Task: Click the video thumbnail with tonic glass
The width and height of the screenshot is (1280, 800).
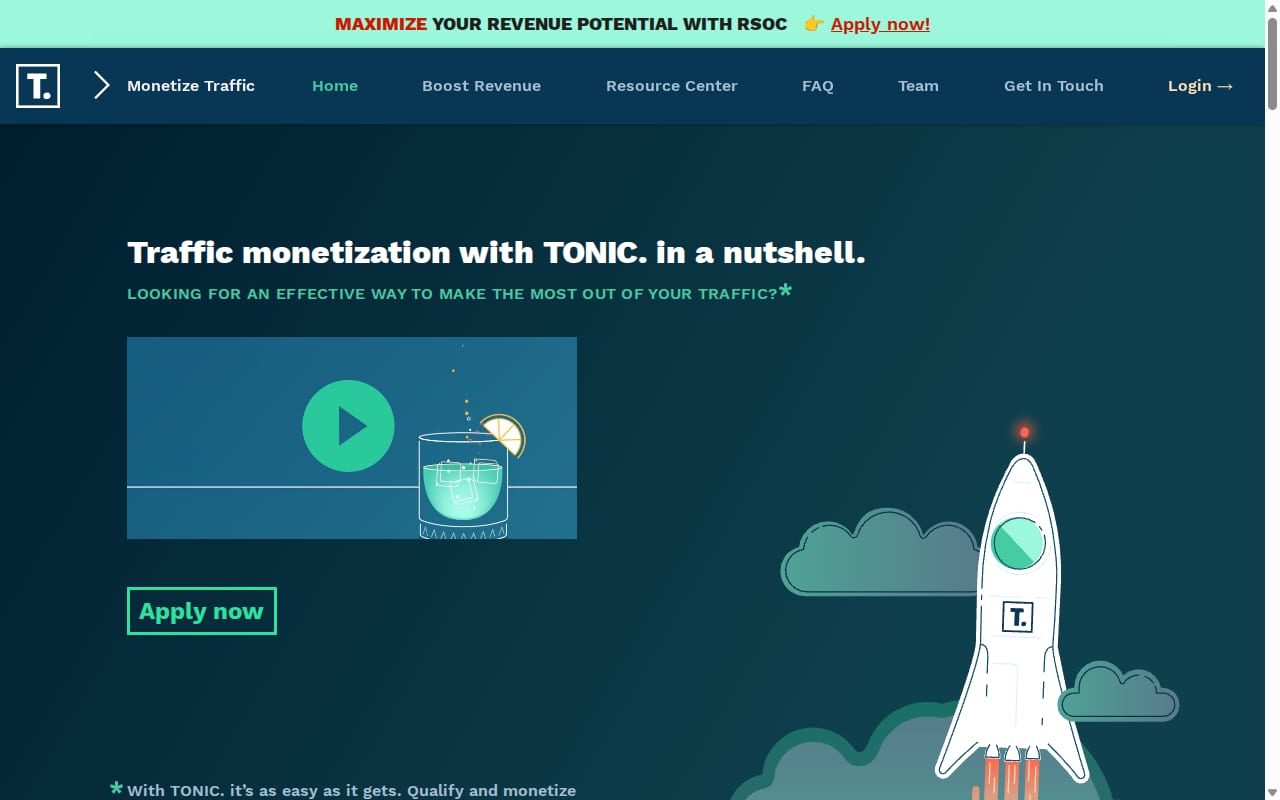Action: 352,438
